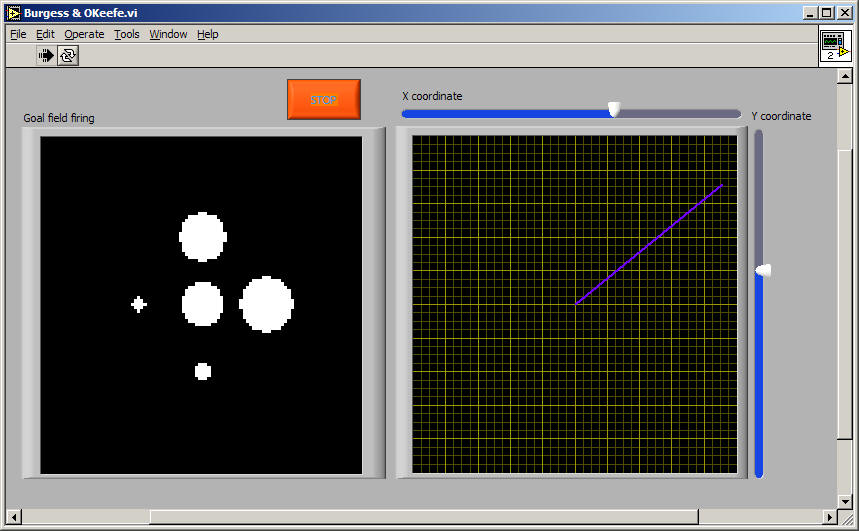
Task: Click the X coordinate slider handle
Action: click(x=615, y=110)
